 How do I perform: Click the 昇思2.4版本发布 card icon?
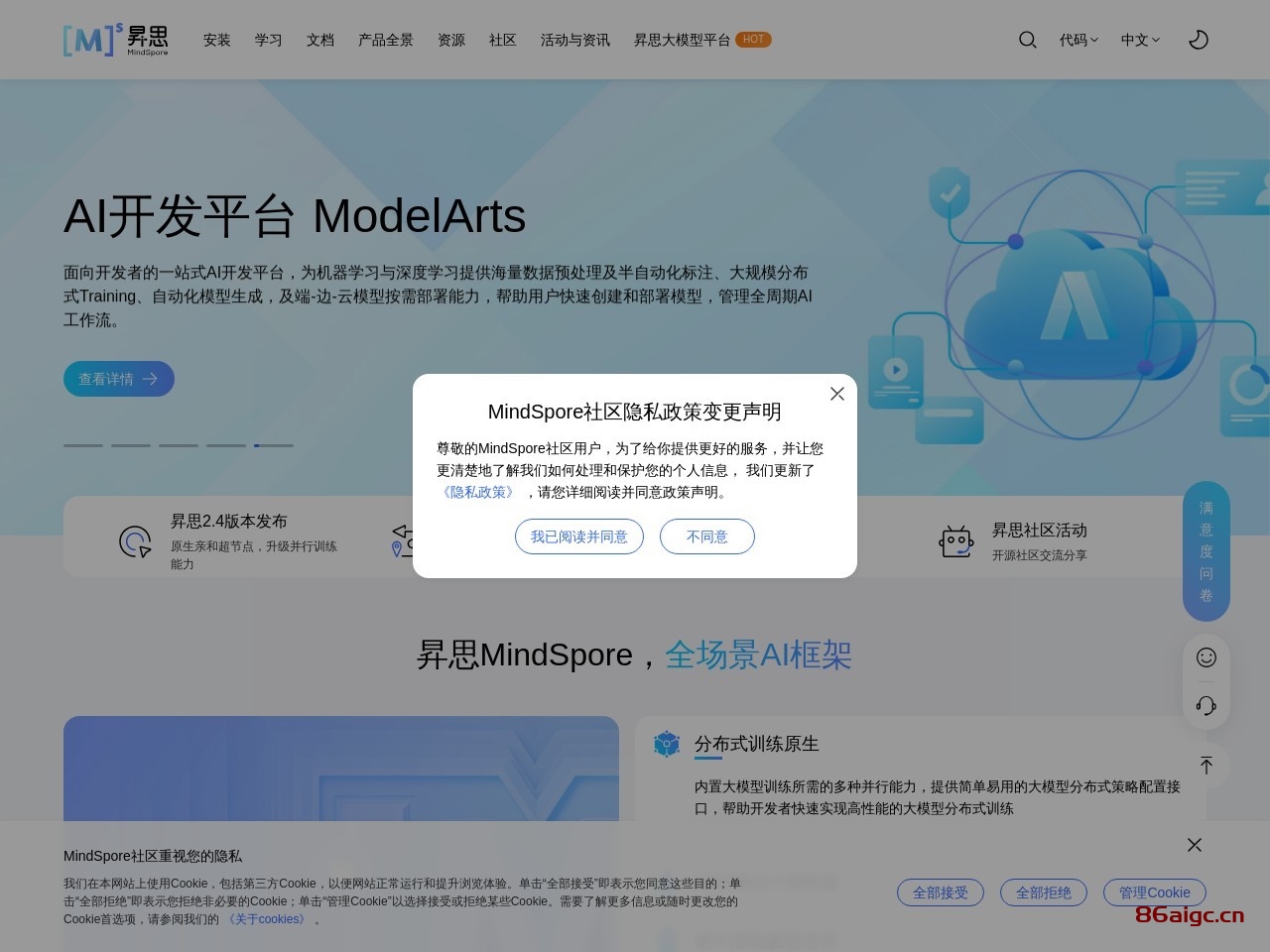pos(135,541)
